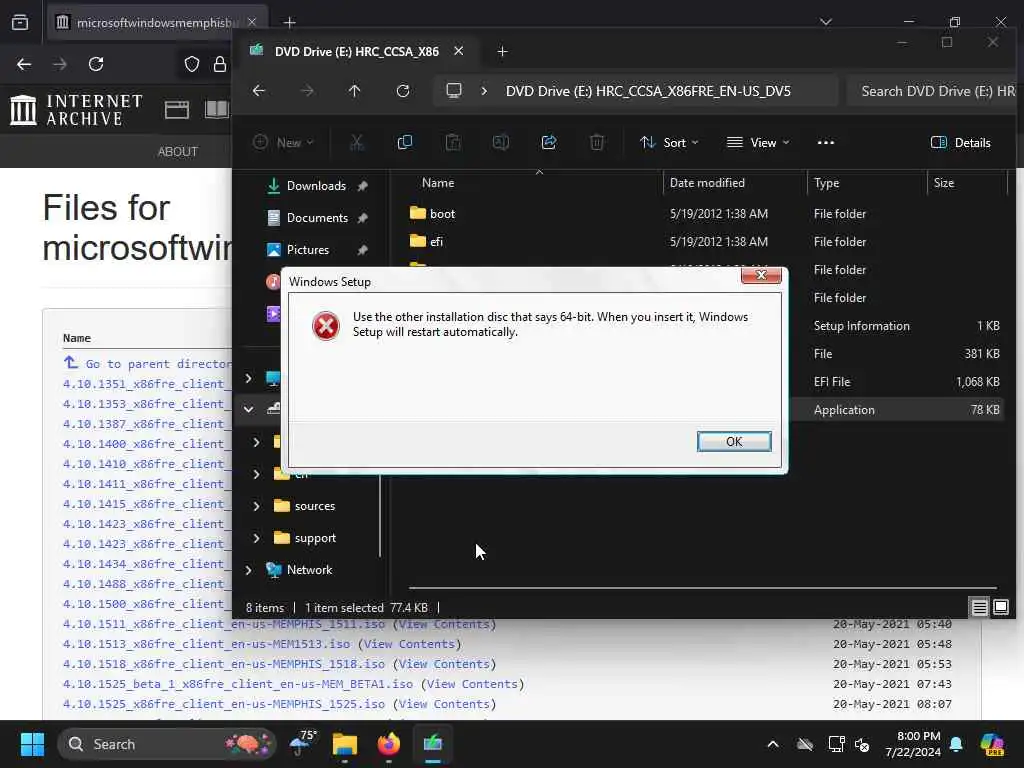
Task: Click the Delete trash icon in Explorer
Action: click(596, 142)
